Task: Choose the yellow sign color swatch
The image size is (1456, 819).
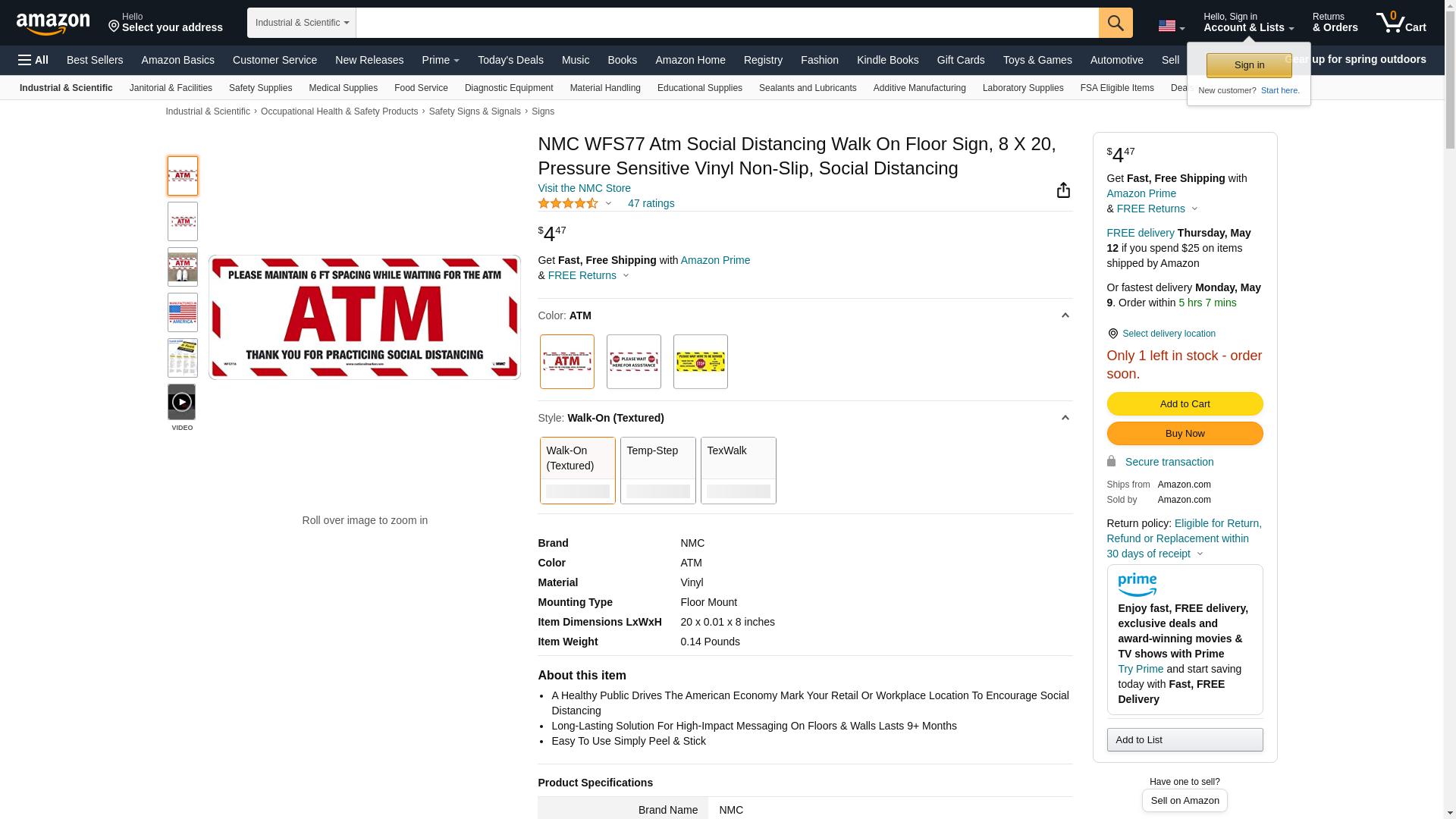Action: tap(700, 362)
